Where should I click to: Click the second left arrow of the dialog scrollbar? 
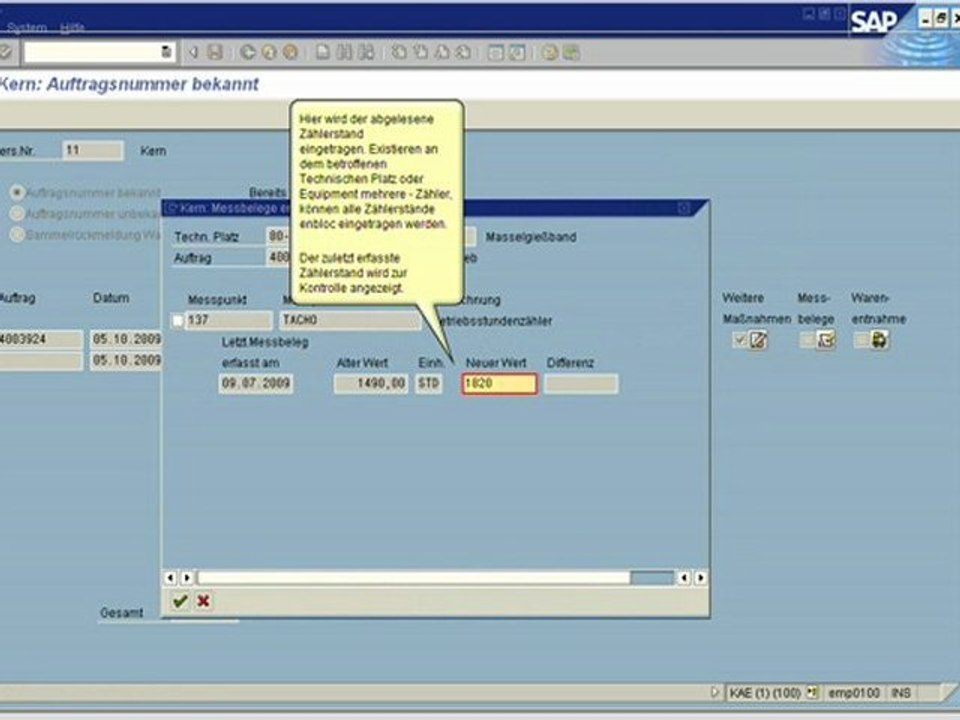[187, 577]
